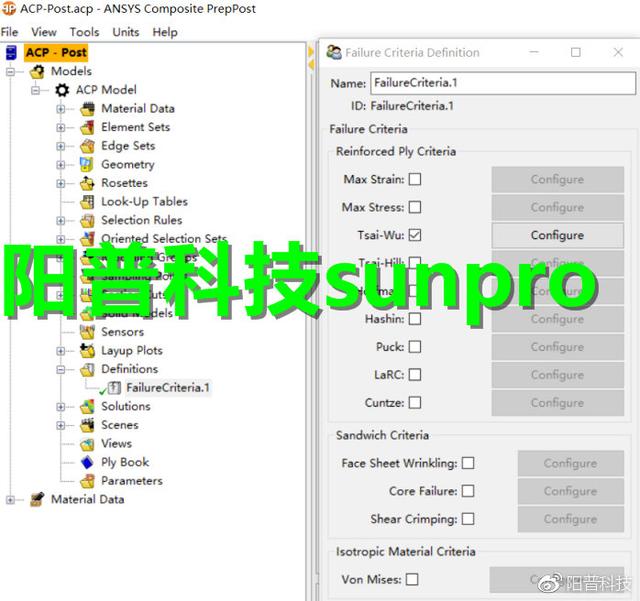Toggle the Von Mises checkbox
640x601 pixels.
(412, 580)
